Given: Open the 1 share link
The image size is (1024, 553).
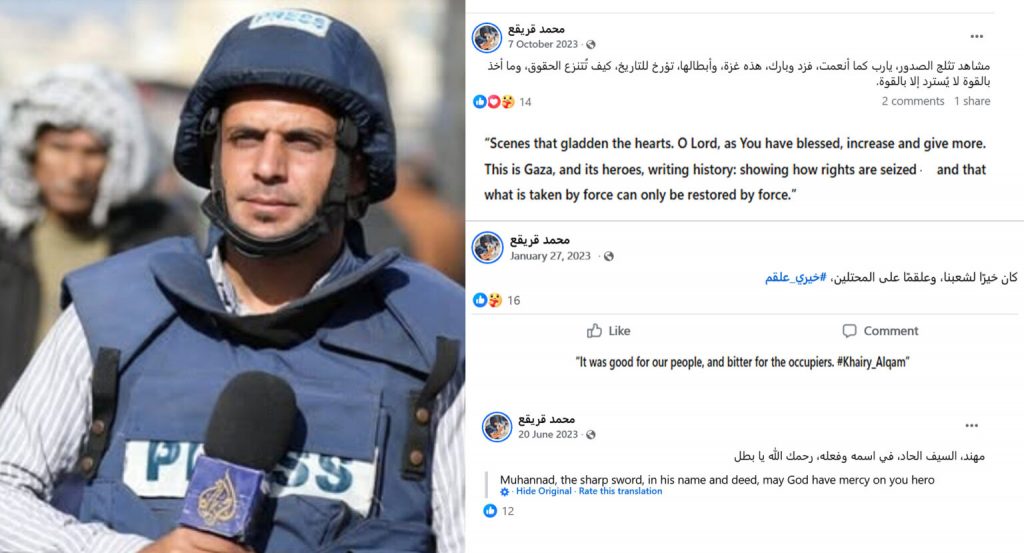Looking at the screenshot, I should (x=972, y=101).
